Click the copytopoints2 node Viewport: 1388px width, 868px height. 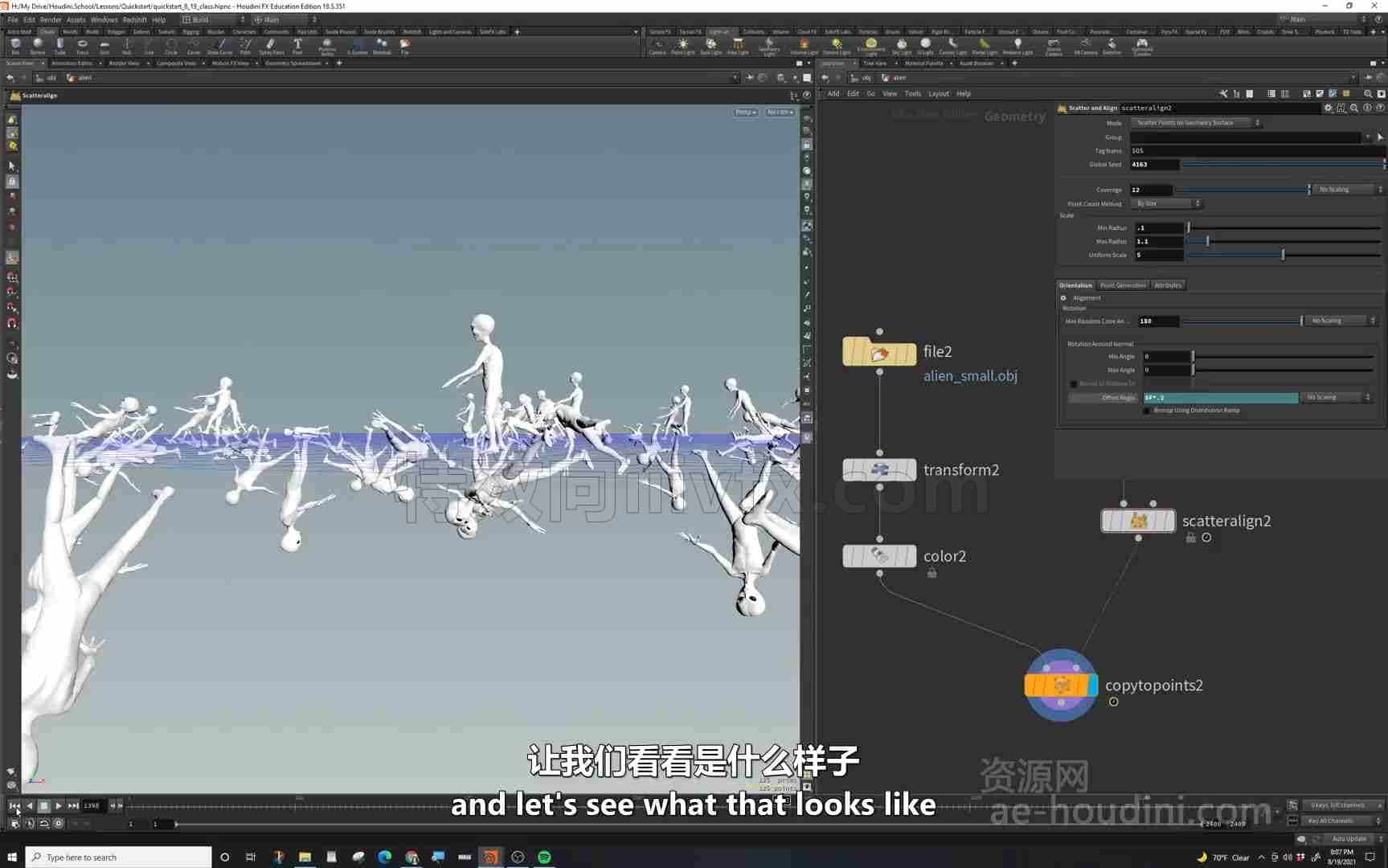(x=1061, y=686)
